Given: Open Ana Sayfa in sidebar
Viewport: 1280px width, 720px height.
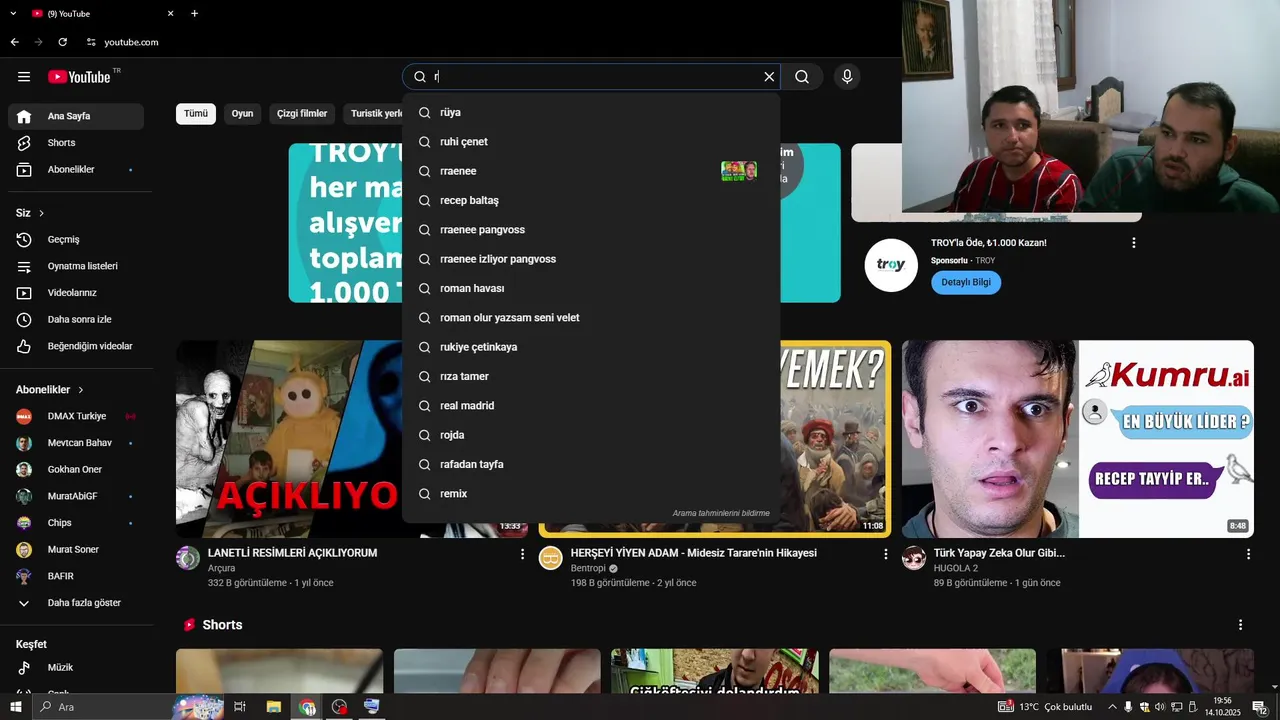Looking at the screenshot, I should click(x=76, y=116).
